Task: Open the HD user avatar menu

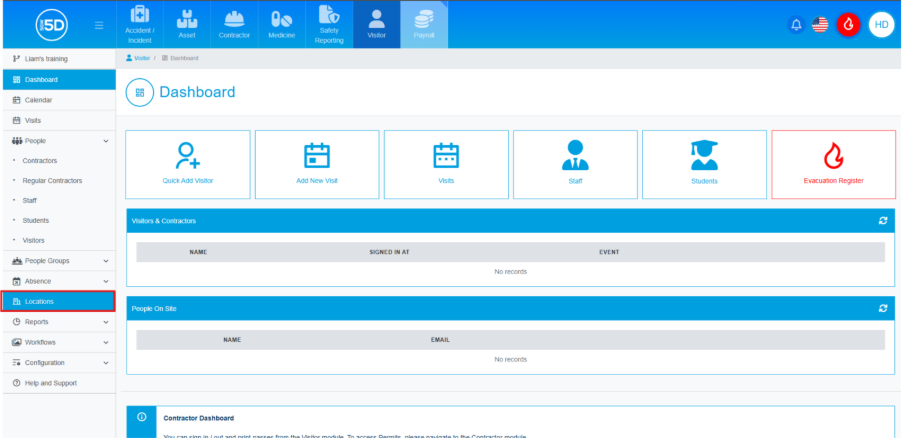Action: (x=881, y=25)
